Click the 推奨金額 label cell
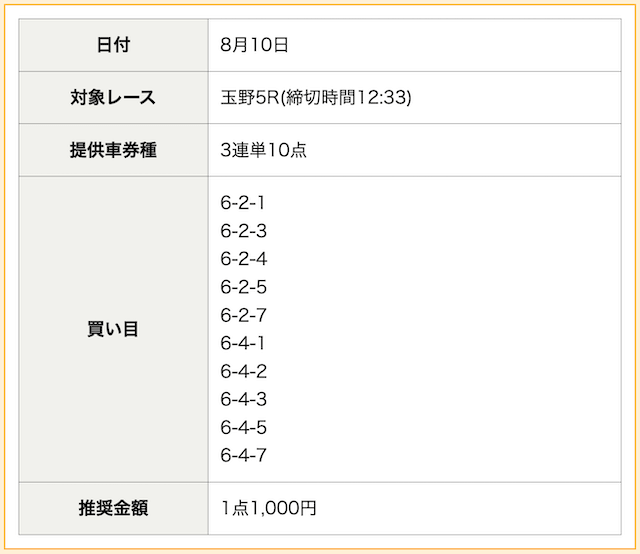The height and width of the screenshot is (554, 640). 113,508
